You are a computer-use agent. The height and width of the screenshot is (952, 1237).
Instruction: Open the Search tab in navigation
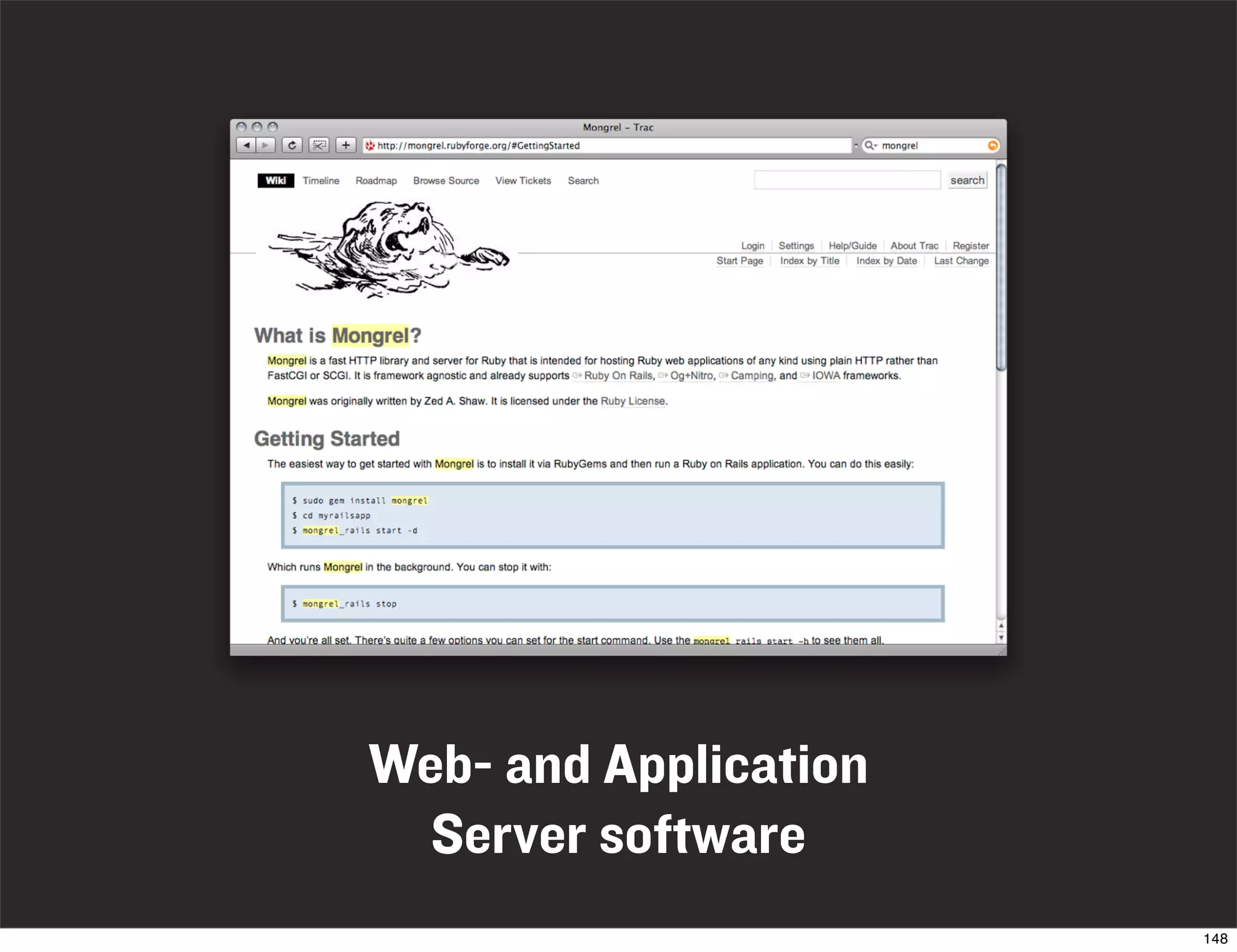(583, 181)
